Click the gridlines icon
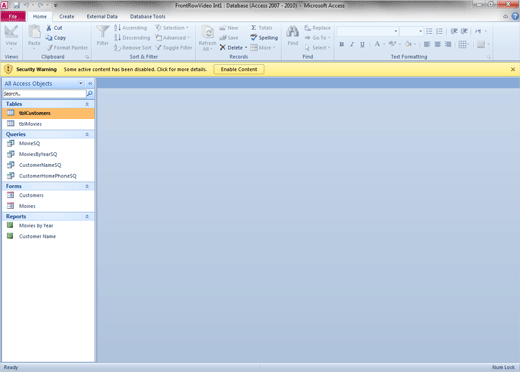 pos(462,44)
